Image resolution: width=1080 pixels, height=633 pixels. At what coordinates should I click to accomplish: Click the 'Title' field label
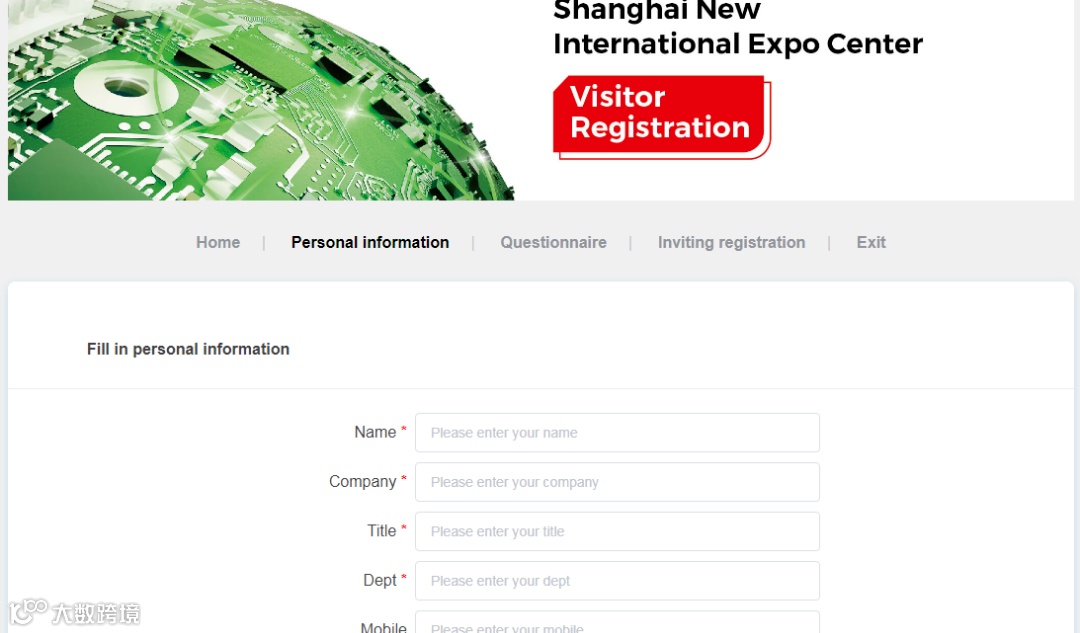(381, 531)
